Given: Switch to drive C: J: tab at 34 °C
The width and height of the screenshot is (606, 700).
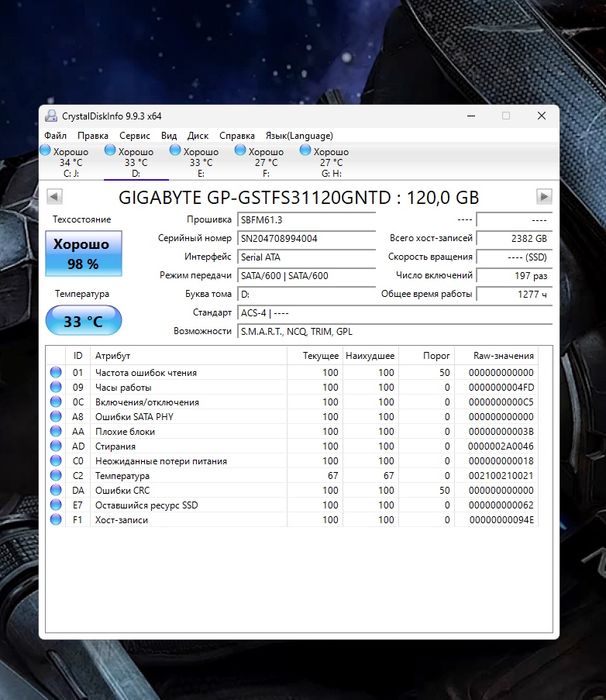Looking at the screenshot, I should (71, 162).
